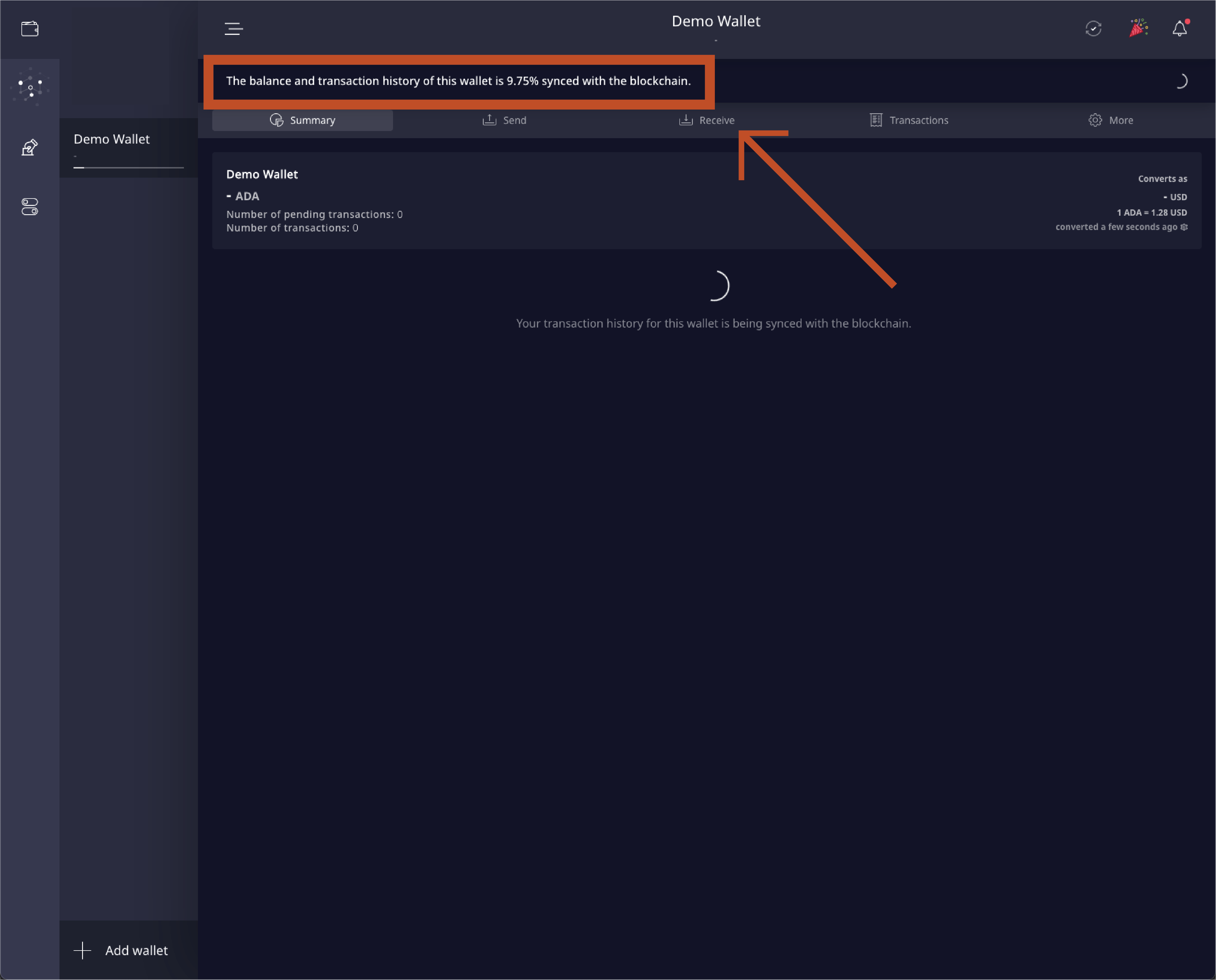Open the voting registration icon
Viewport: 1216px width, 980px height.
(x=30, y=147)
